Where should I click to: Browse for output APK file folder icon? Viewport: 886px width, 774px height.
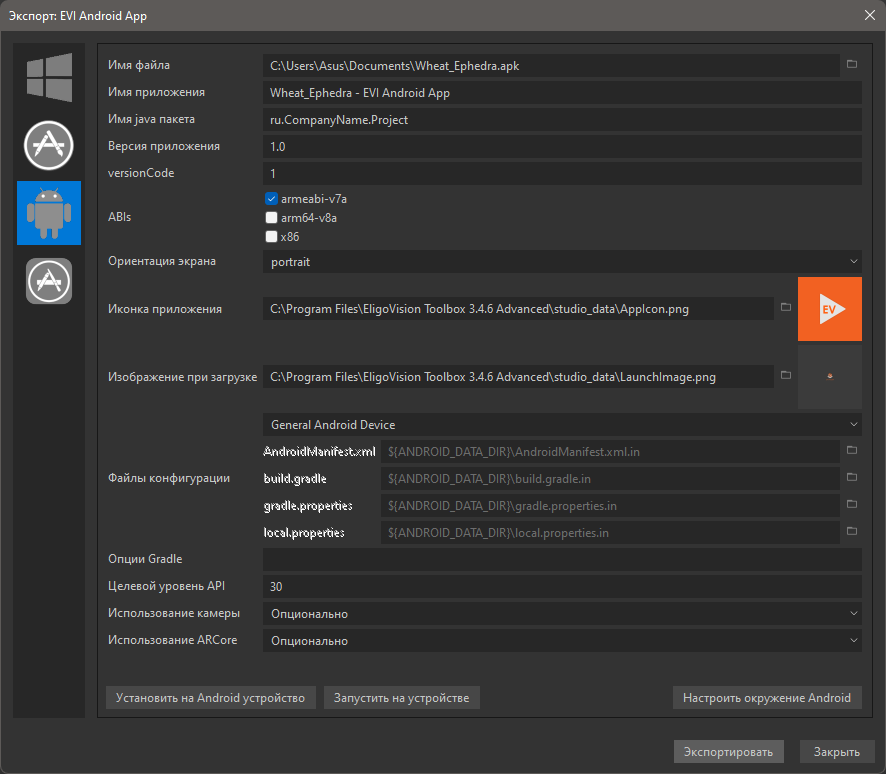click(852, 65)
